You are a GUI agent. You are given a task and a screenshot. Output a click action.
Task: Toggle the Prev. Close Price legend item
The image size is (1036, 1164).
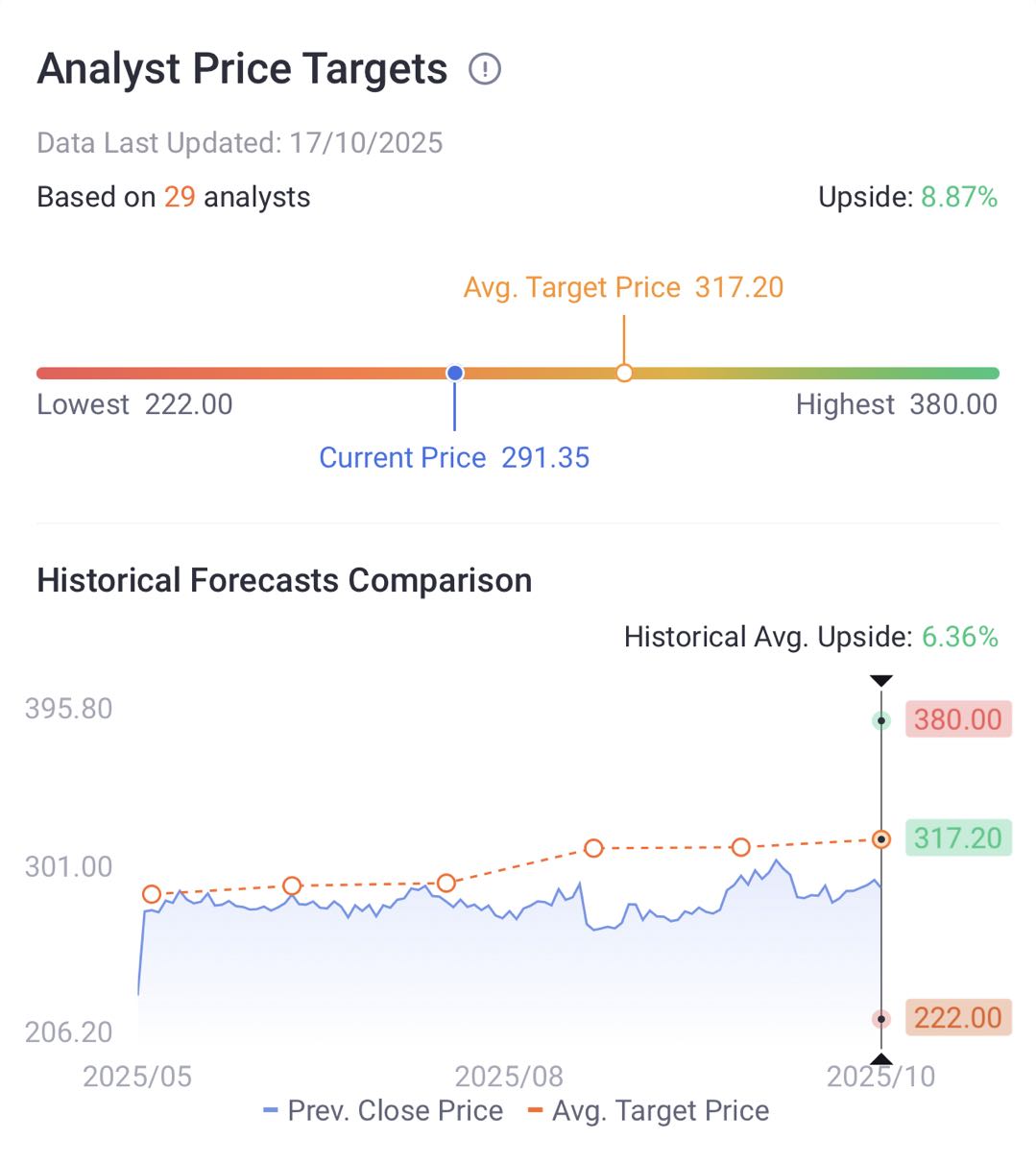[383, 1111]
